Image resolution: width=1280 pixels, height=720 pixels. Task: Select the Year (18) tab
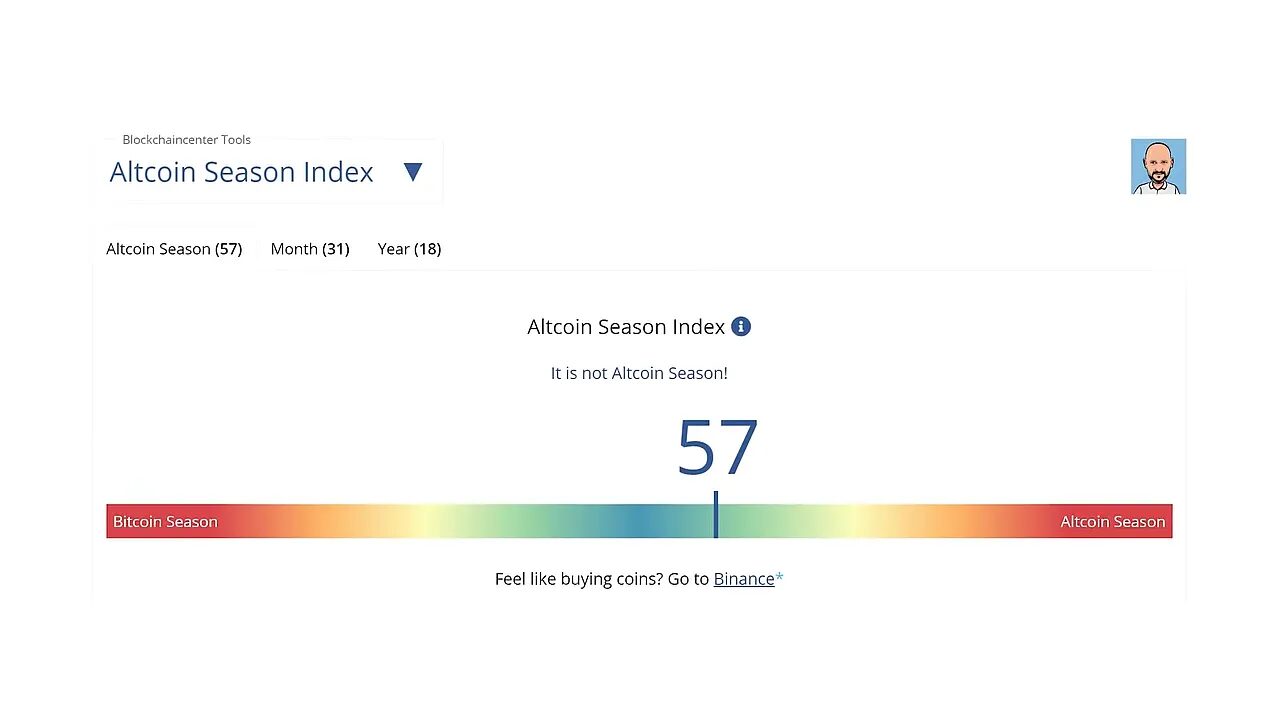coord(409,249)
